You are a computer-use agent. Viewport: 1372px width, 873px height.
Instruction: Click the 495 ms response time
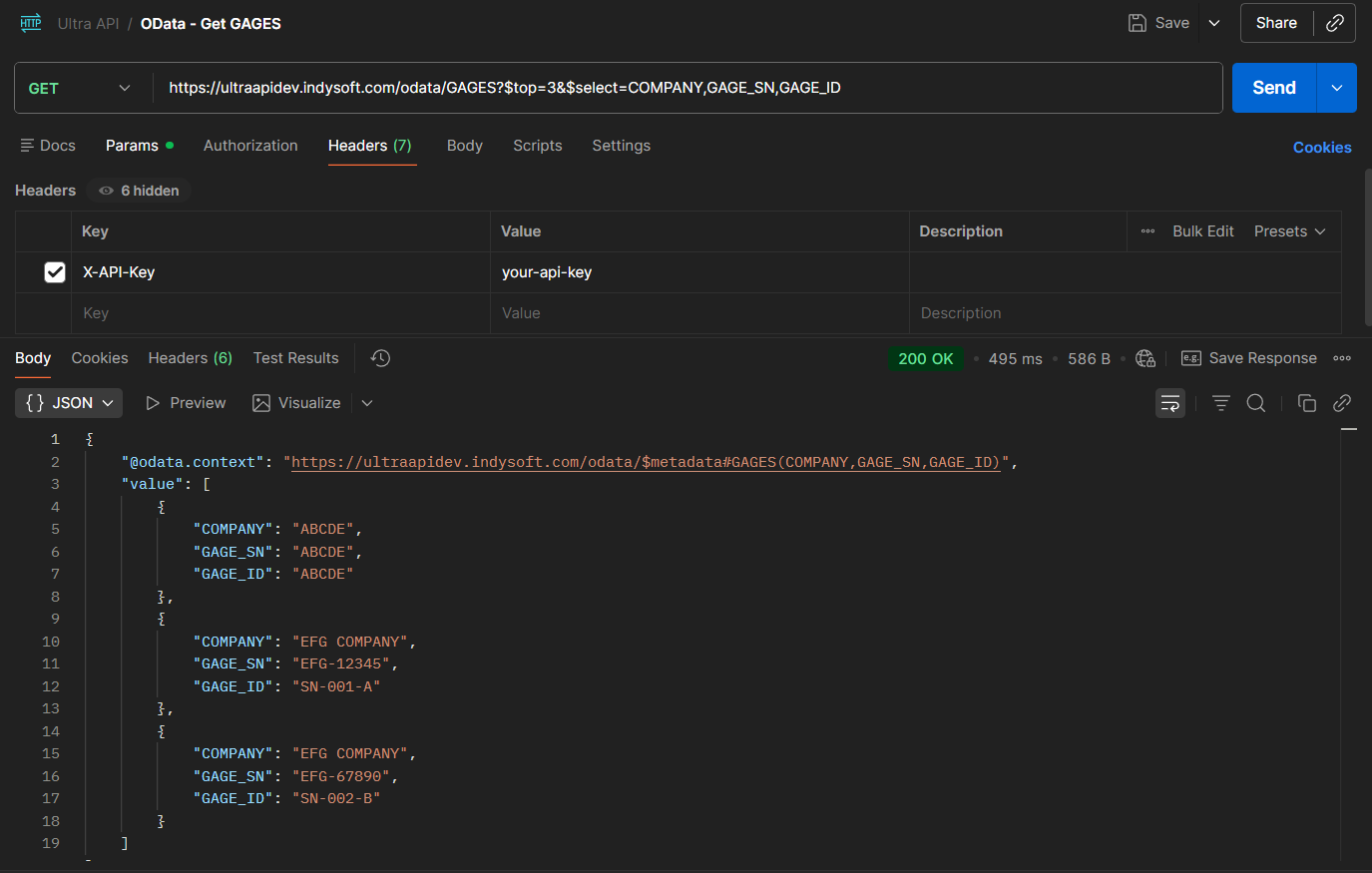tap(1015, 359)
